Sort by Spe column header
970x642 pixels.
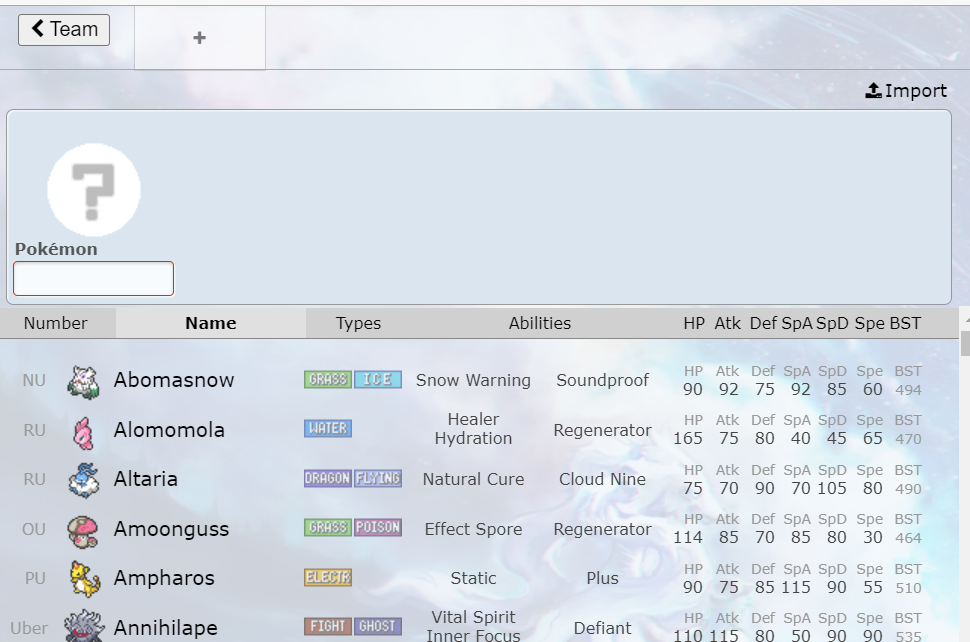pyautogui.click(x=870, y=323)
